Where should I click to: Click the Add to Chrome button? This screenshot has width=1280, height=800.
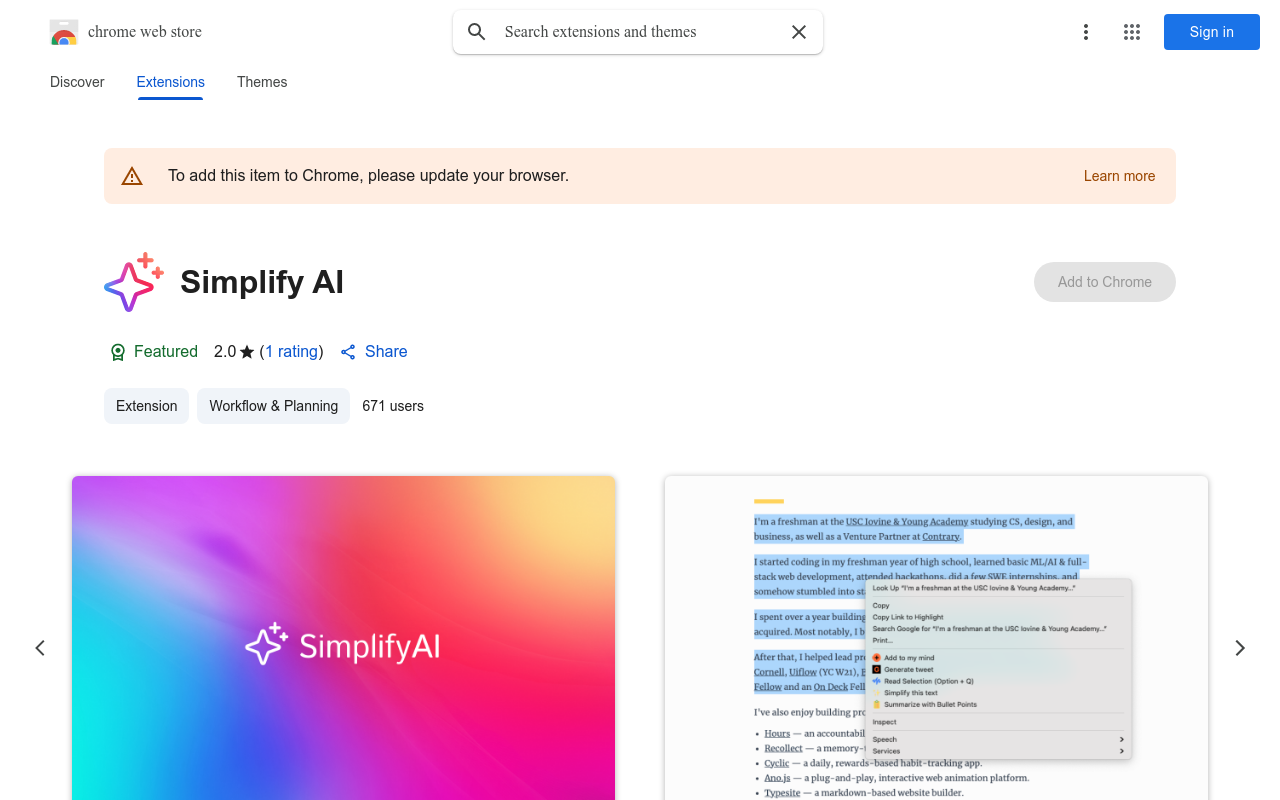[1105, 282]
